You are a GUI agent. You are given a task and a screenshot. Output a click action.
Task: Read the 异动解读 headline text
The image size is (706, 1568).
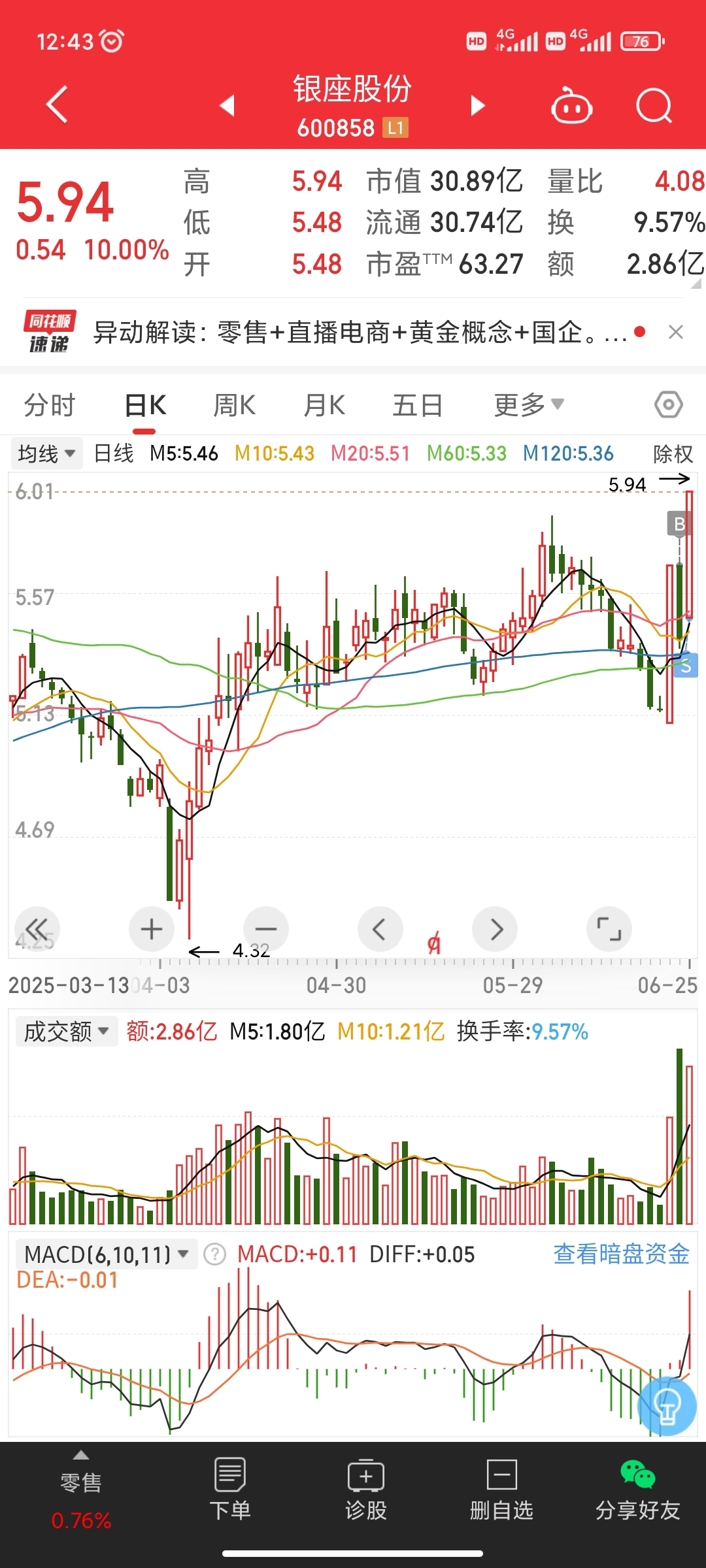[360, 332]
